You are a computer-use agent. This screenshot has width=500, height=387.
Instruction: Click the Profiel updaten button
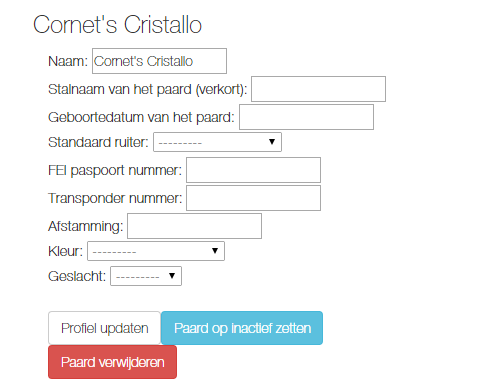pos(105,328)
